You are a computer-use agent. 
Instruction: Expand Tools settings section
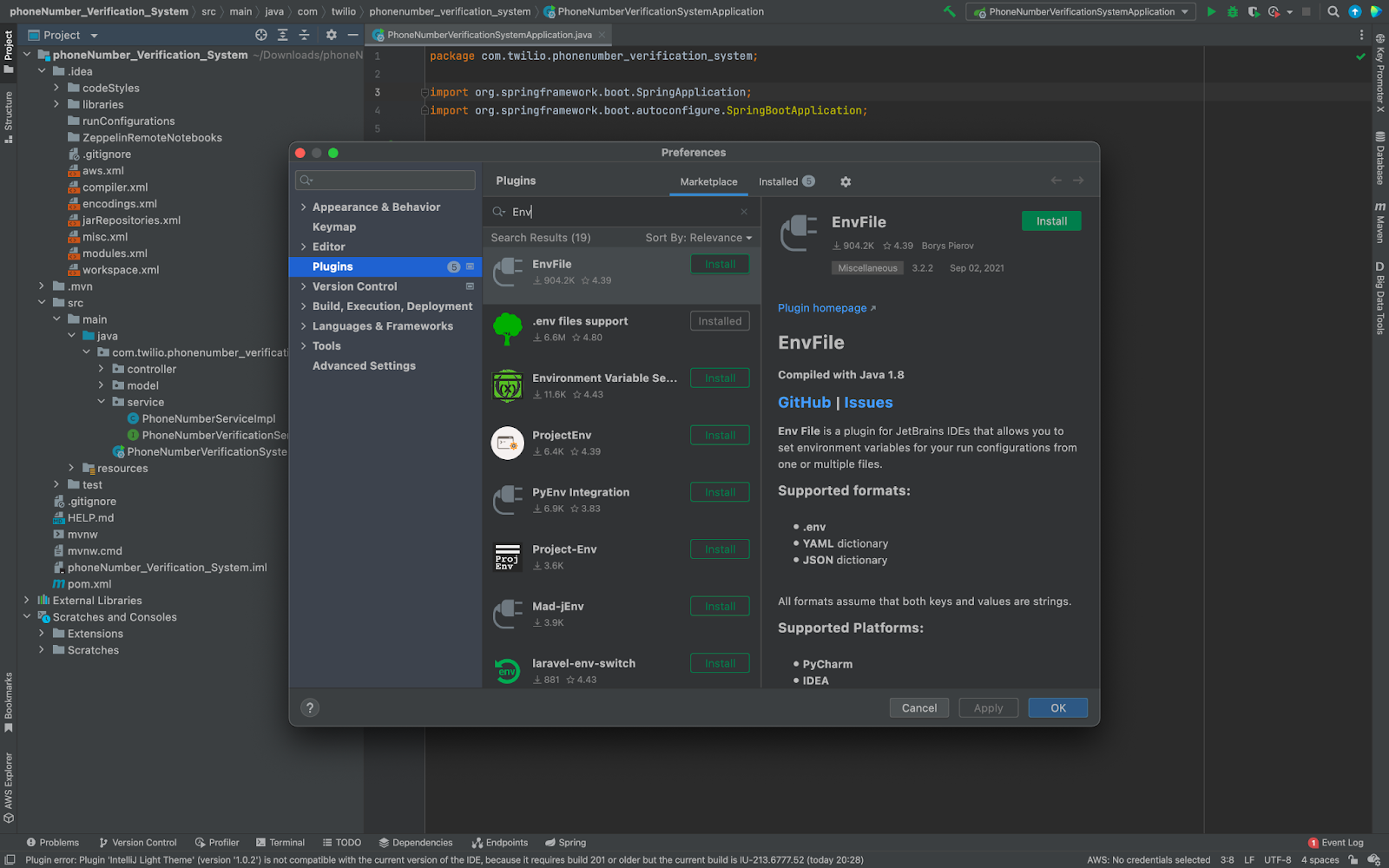[303, 345]
